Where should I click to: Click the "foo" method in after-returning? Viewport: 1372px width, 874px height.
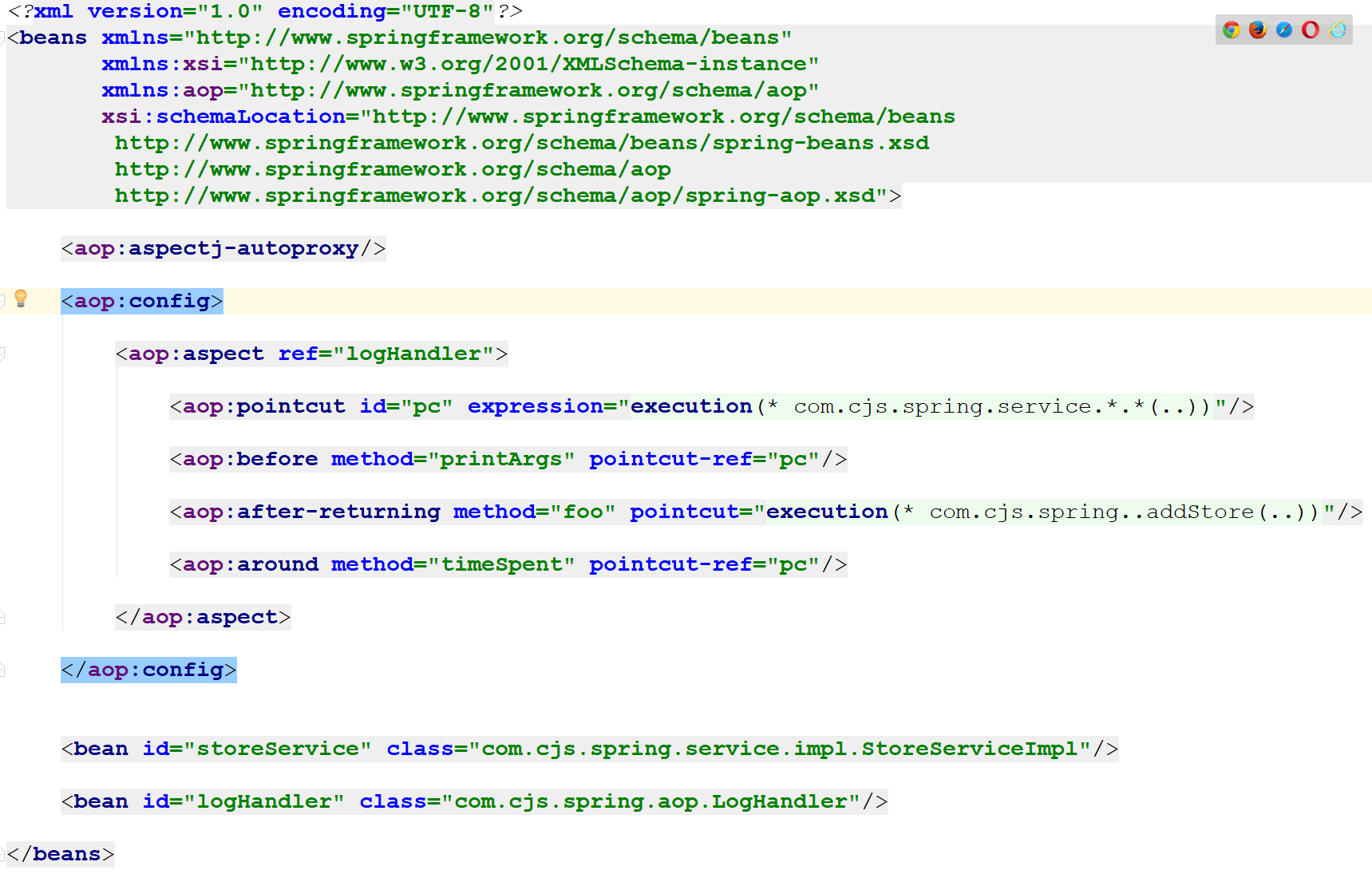583,512
